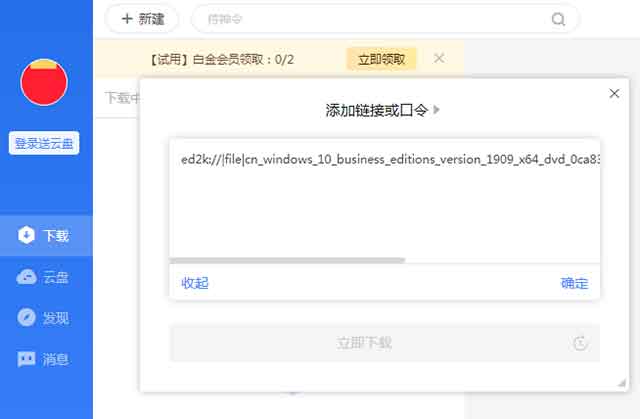This screenshot has width=640, height=419.
Task: Open the 消息 messages section
Action: pos(46,358)
